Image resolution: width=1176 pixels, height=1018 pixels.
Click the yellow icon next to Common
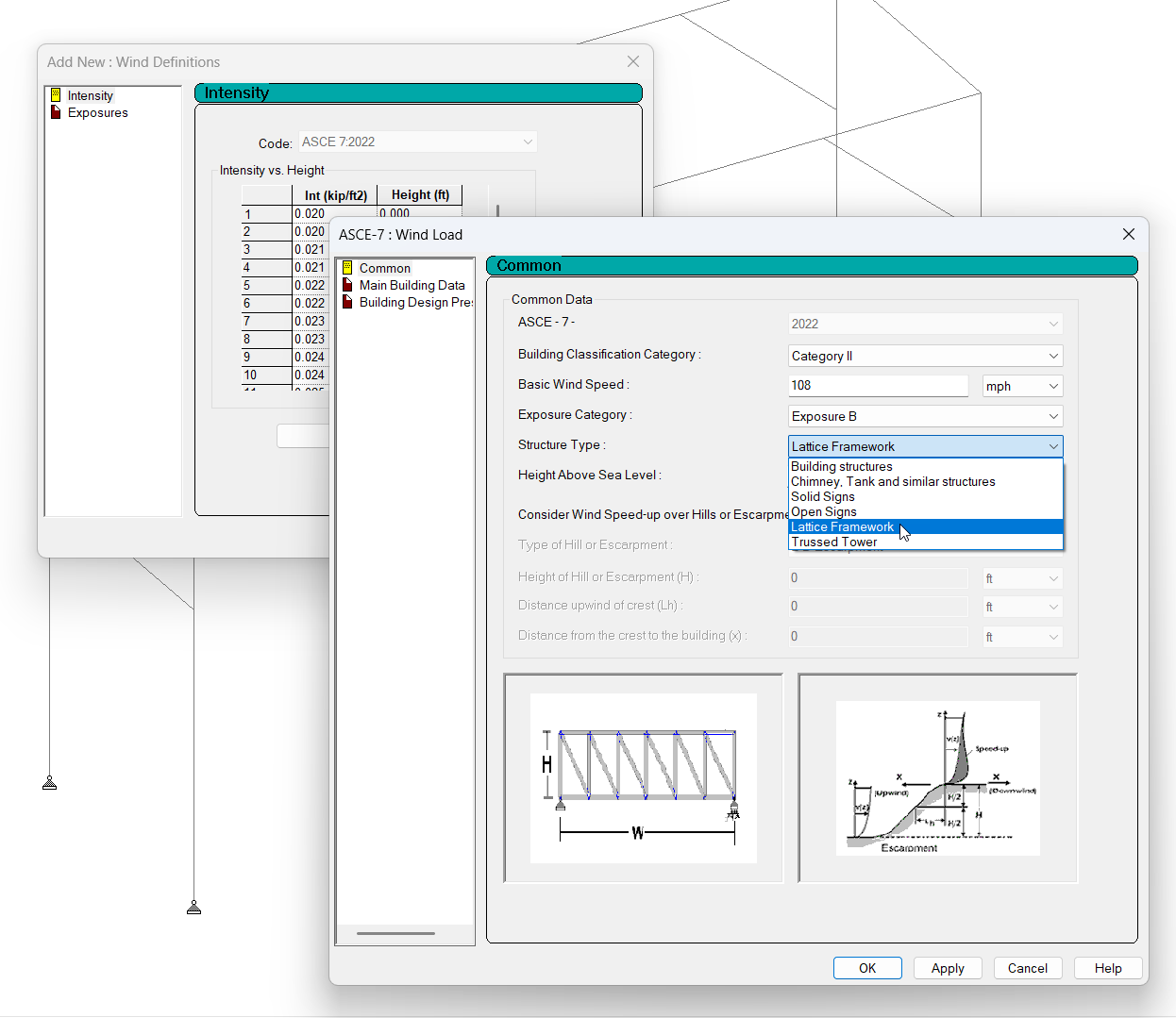[349, 268]
